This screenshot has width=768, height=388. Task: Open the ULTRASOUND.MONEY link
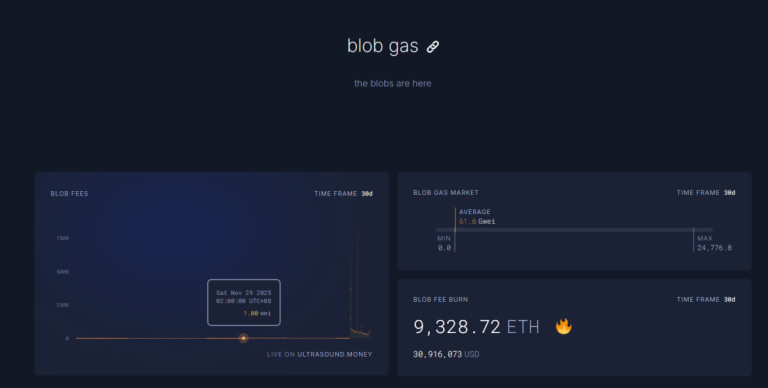pyautogui.click(x=335, y=354)
